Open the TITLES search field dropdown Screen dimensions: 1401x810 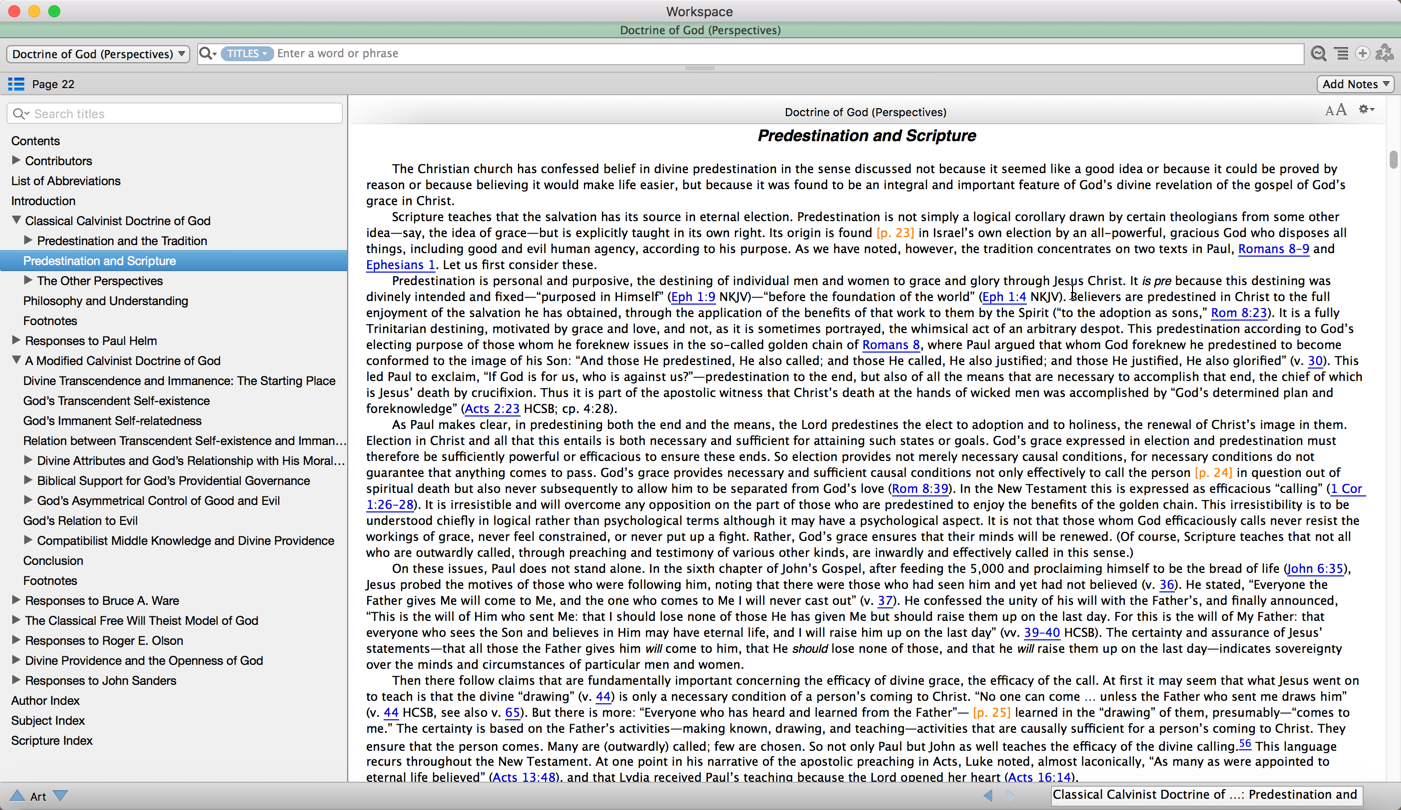coord(246,54)
